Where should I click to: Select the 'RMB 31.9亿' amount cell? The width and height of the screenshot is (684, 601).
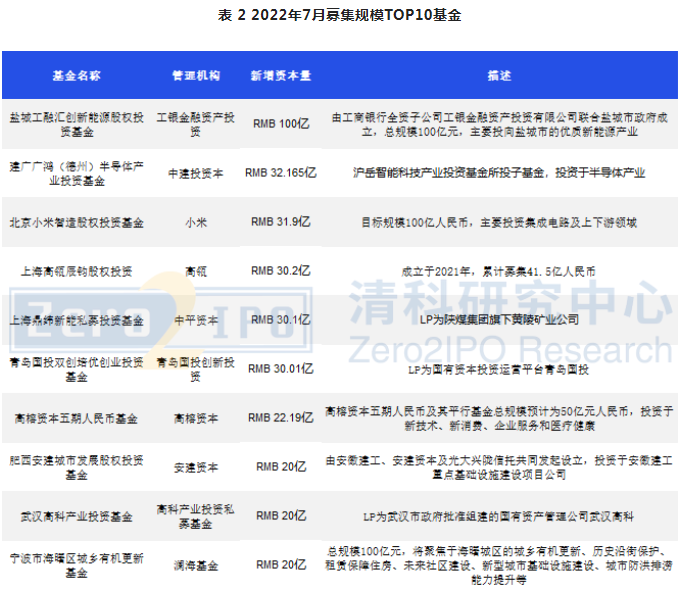coord(280,222)
